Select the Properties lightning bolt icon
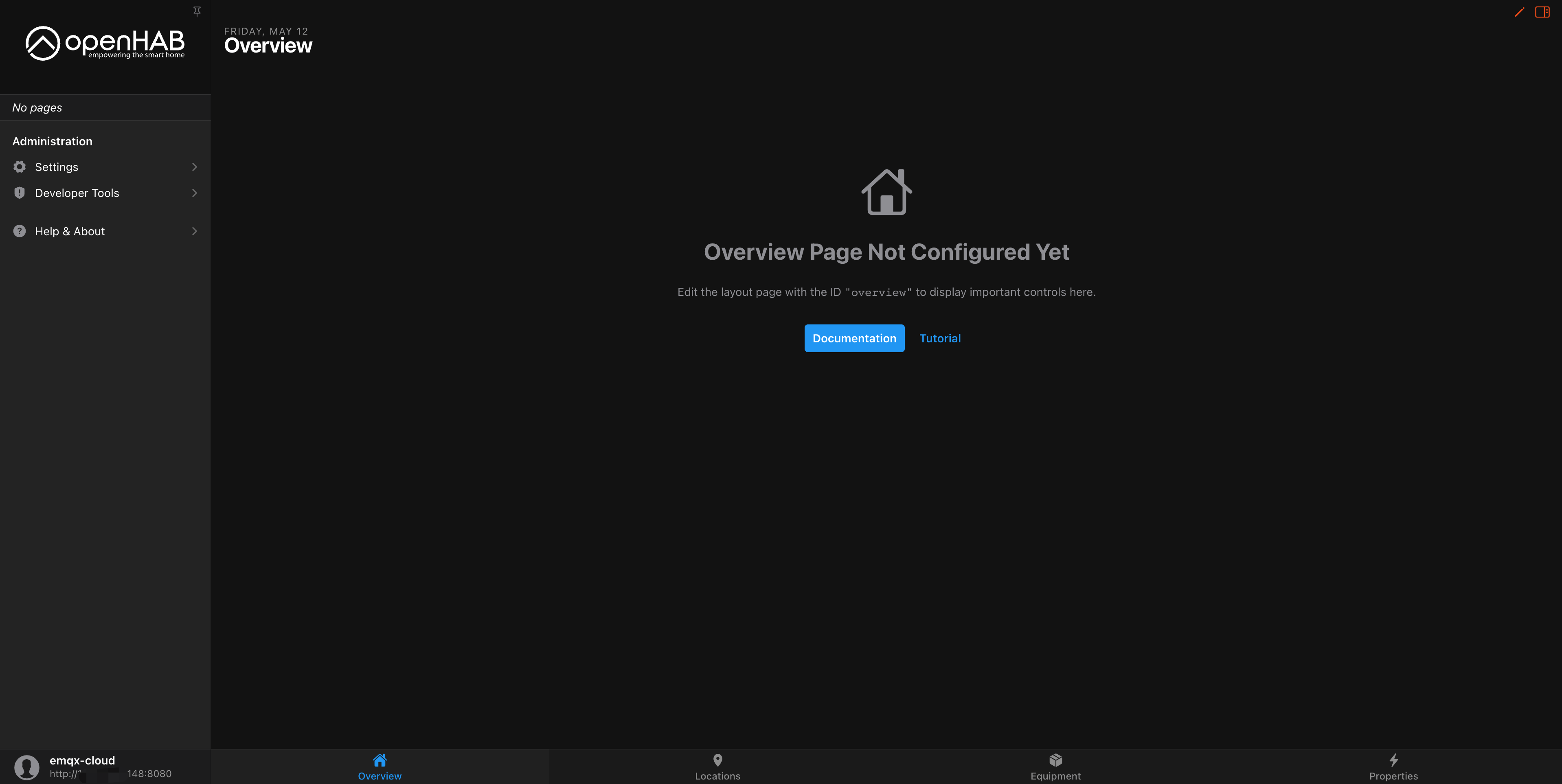1562x784 pixels. click(1393, 760)
